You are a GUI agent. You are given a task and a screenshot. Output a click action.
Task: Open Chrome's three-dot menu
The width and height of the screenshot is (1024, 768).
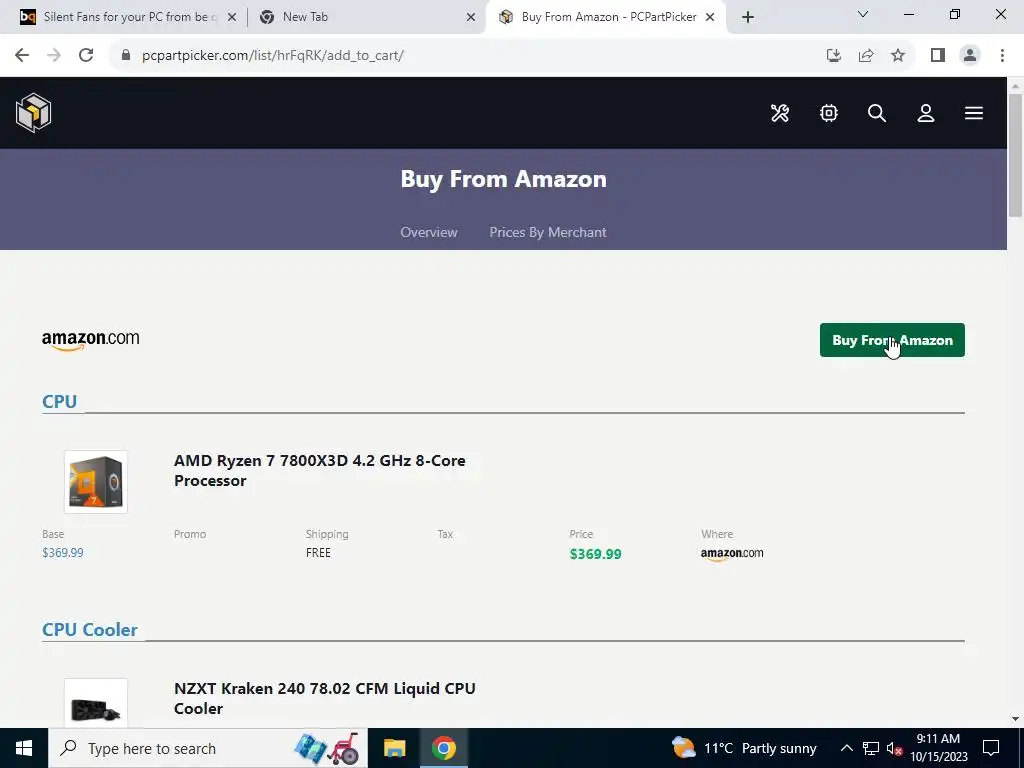click(1002, 55)
